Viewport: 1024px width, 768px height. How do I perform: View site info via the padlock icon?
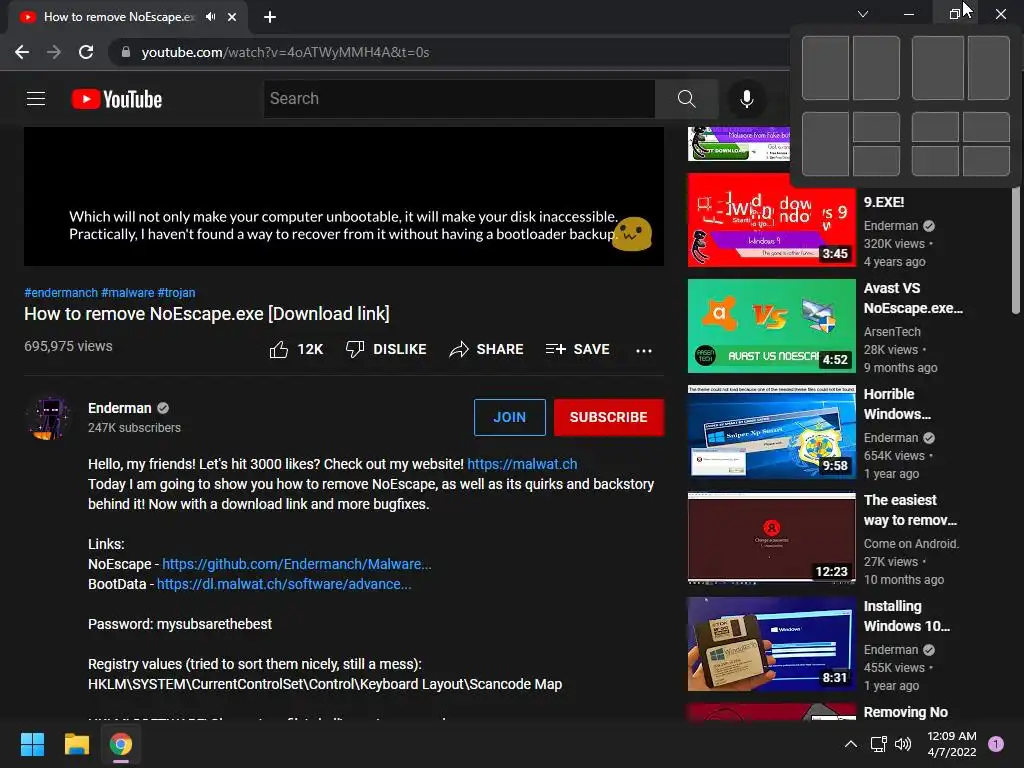(x=125, y=52)
